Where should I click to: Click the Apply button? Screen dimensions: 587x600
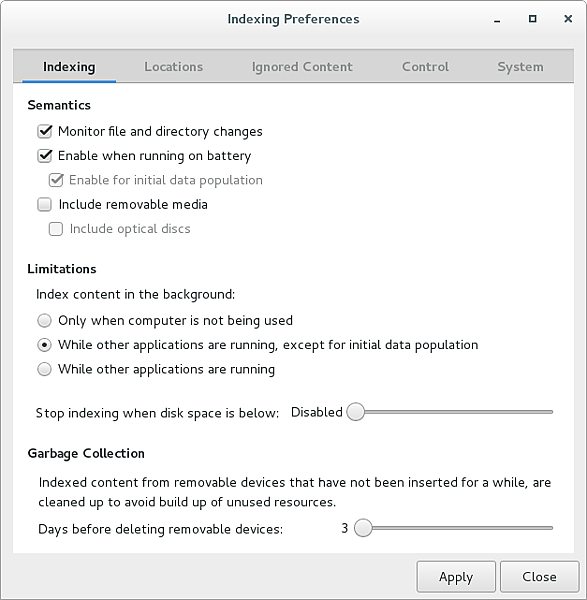456,577
